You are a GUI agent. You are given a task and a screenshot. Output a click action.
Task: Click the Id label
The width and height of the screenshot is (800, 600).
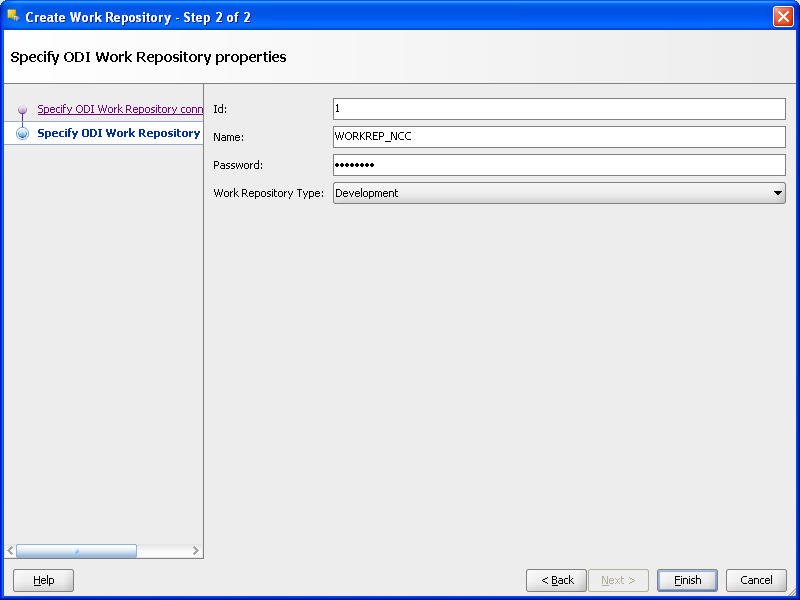(220, 109)
